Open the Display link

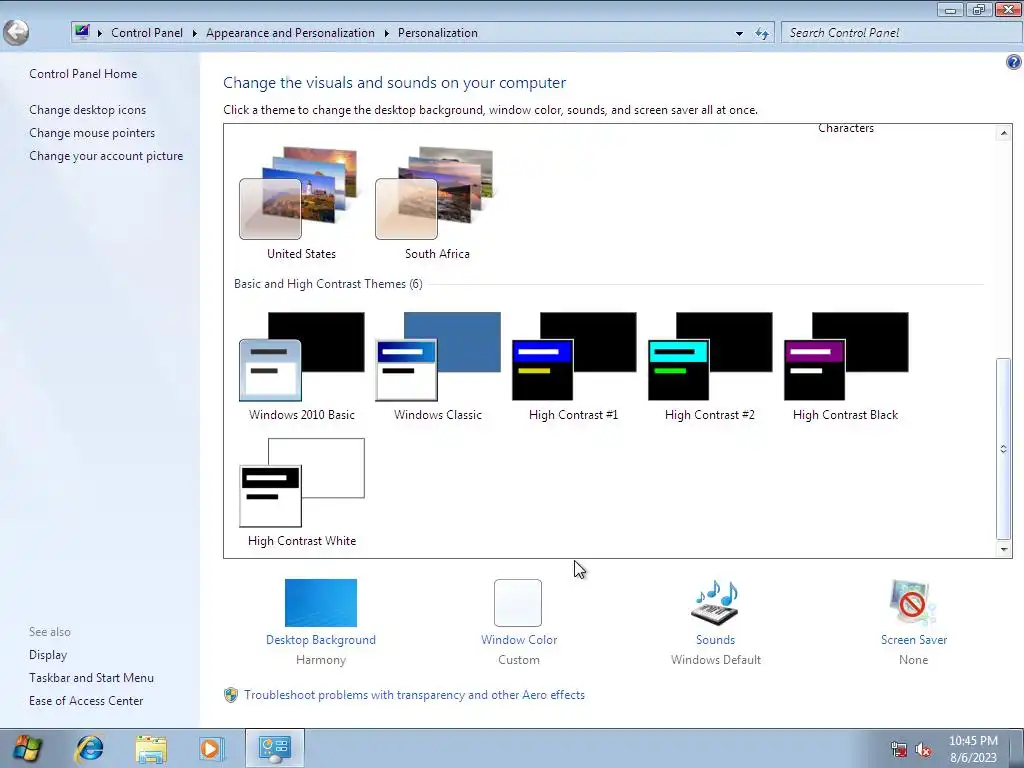pyautogui.click(x=48, y=654)
